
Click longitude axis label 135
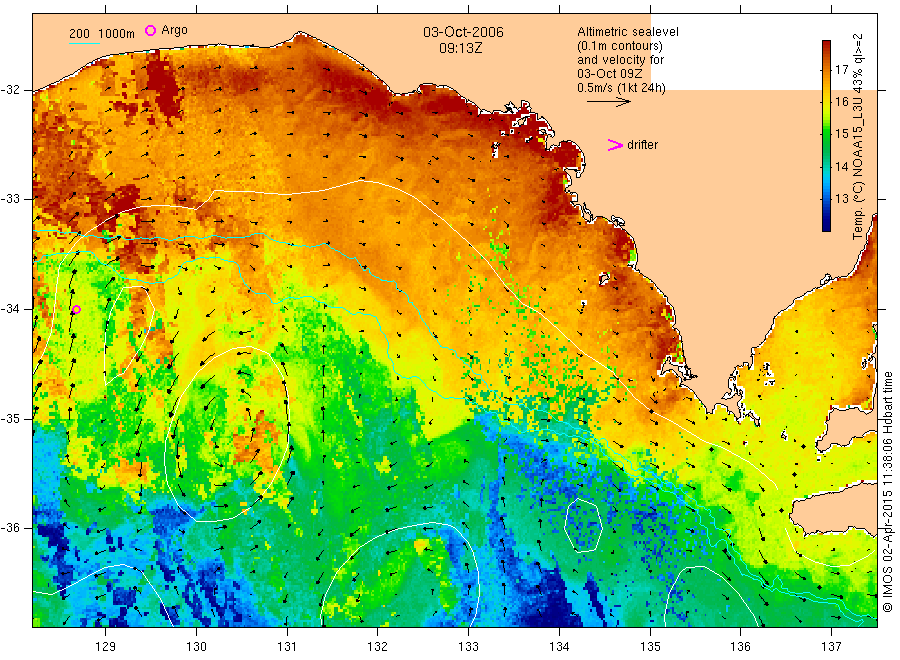(x=650, y=646)
